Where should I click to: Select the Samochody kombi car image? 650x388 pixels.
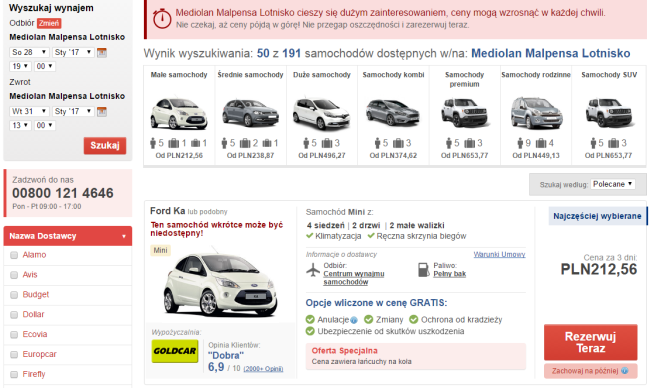click(x=393, y=112)
